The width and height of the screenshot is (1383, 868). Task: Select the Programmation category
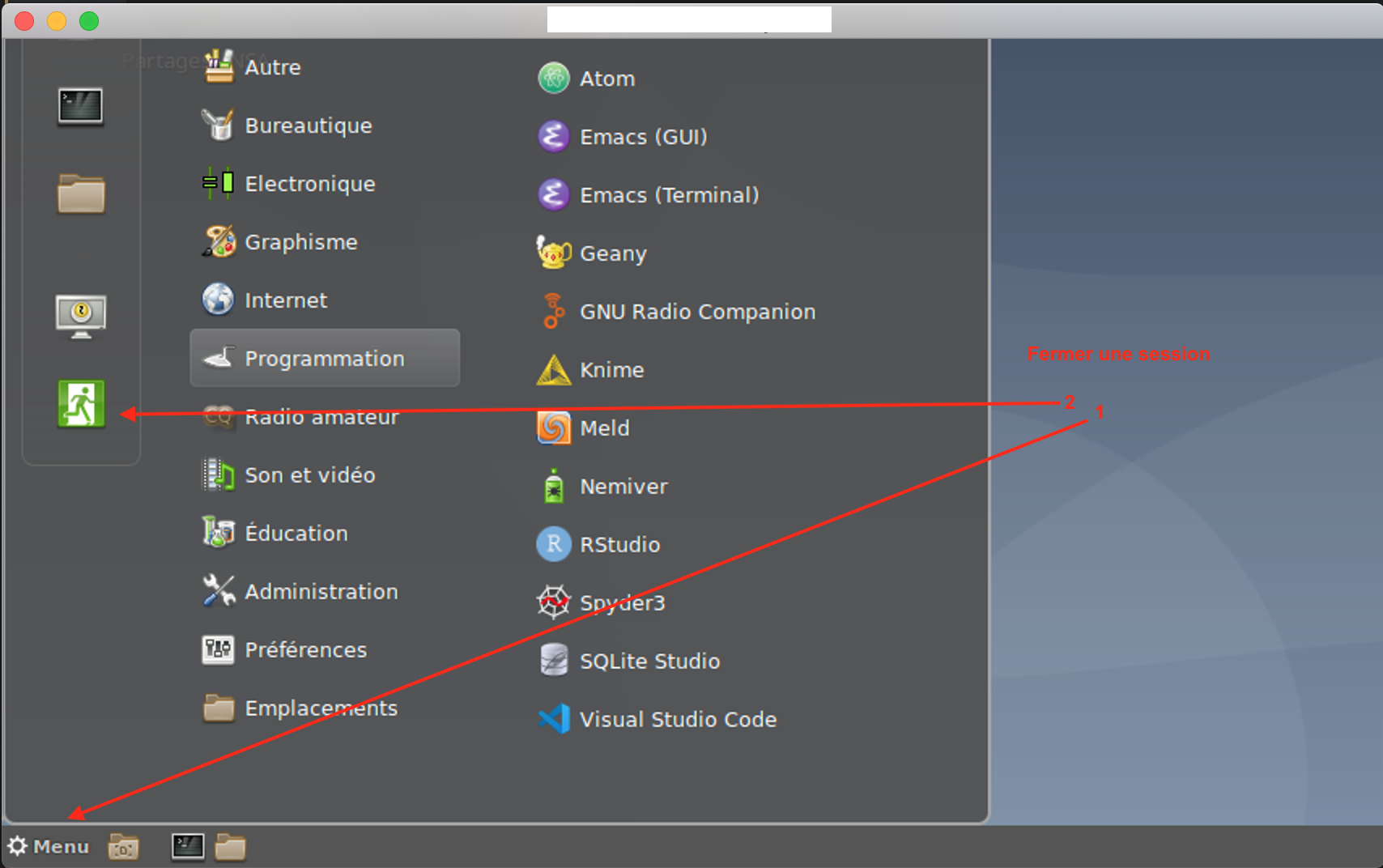tap(325, 358)
